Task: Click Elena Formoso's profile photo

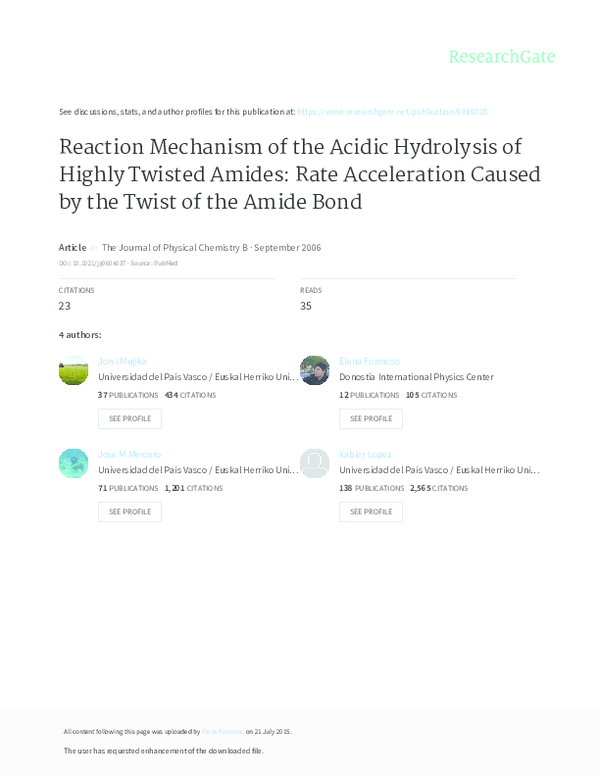Action: click(x=315, y=371)
